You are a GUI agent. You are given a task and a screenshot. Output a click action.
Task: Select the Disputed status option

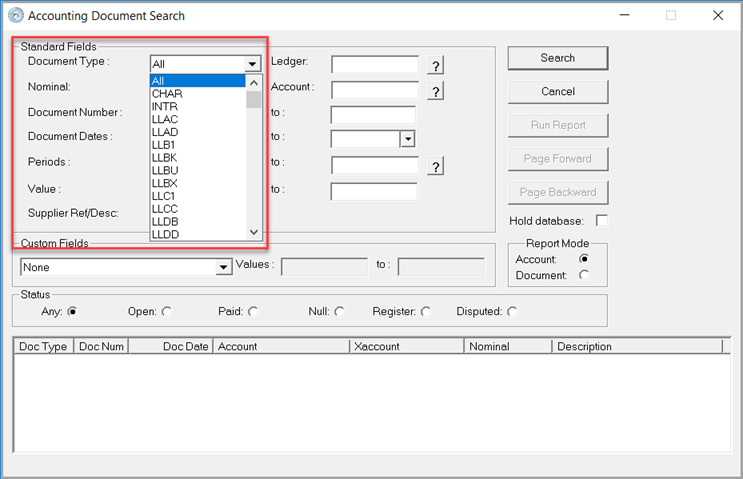click(x=513, y=312)
